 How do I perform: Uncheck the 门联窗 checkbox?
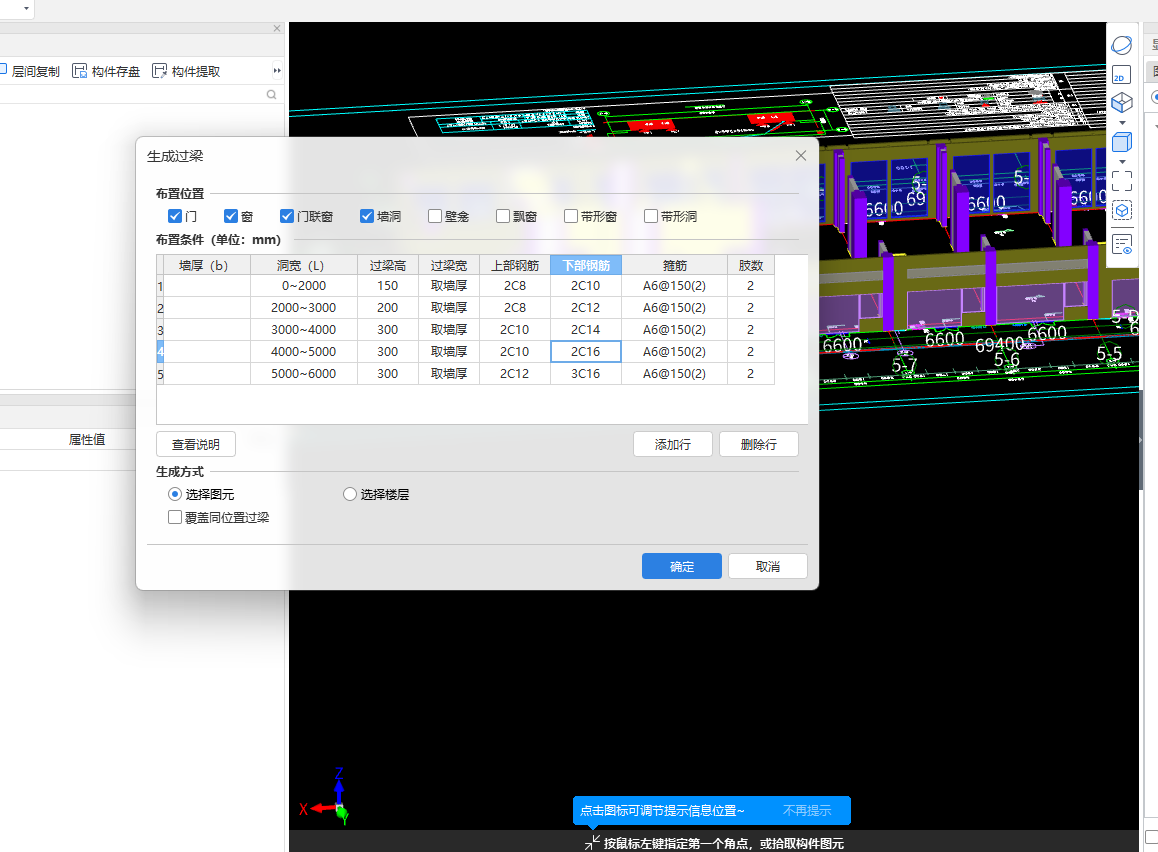click(287, 216)
